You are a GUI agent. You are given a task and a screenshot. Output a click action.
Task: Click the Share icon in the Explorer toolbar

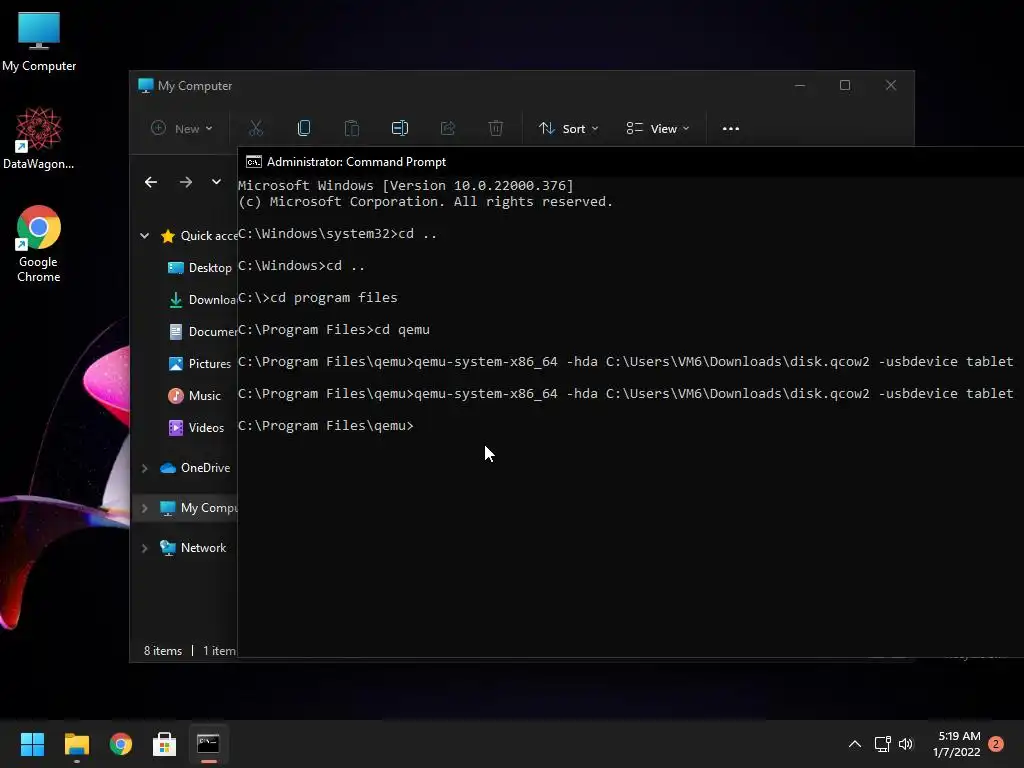[x=447, y=129]
